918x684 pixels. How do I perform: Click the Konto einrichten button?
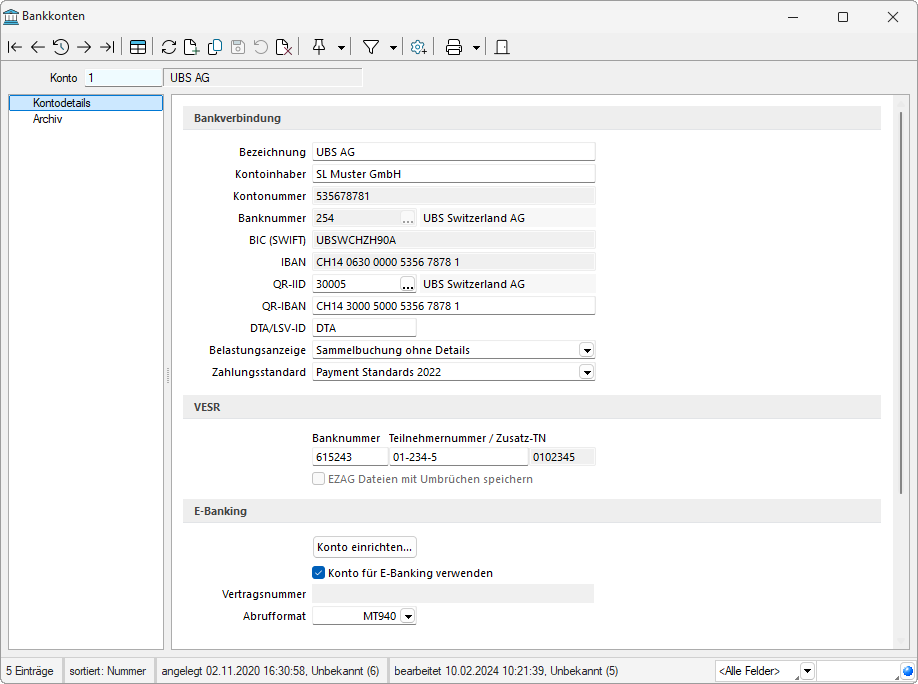364,547
